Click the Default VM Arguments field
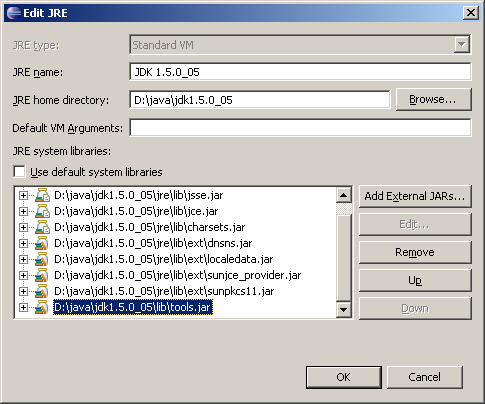Screen dimensions: 485x404 pyautogui.click(x=300, y=128)
